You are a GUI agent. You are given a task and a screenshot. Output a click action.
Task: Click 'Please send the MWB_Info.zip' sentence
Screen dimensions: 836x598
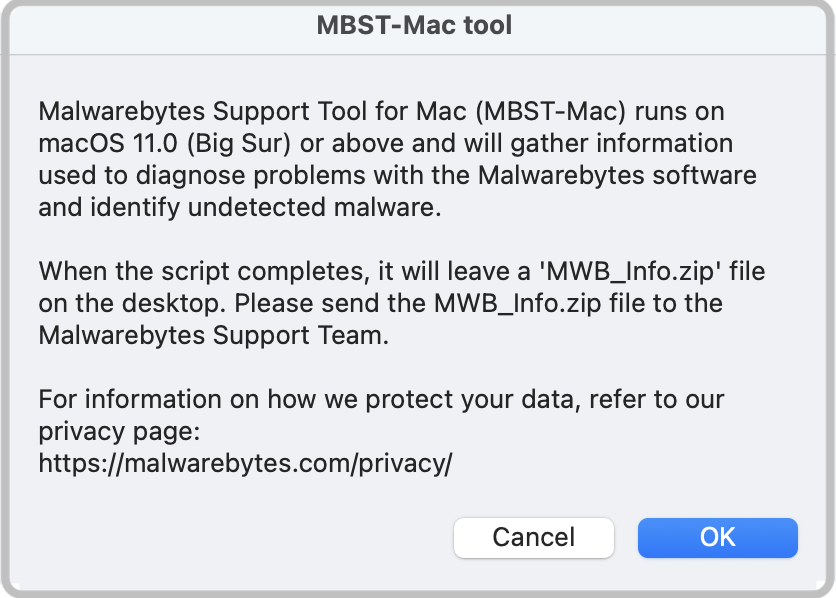[x=417, y=303]
